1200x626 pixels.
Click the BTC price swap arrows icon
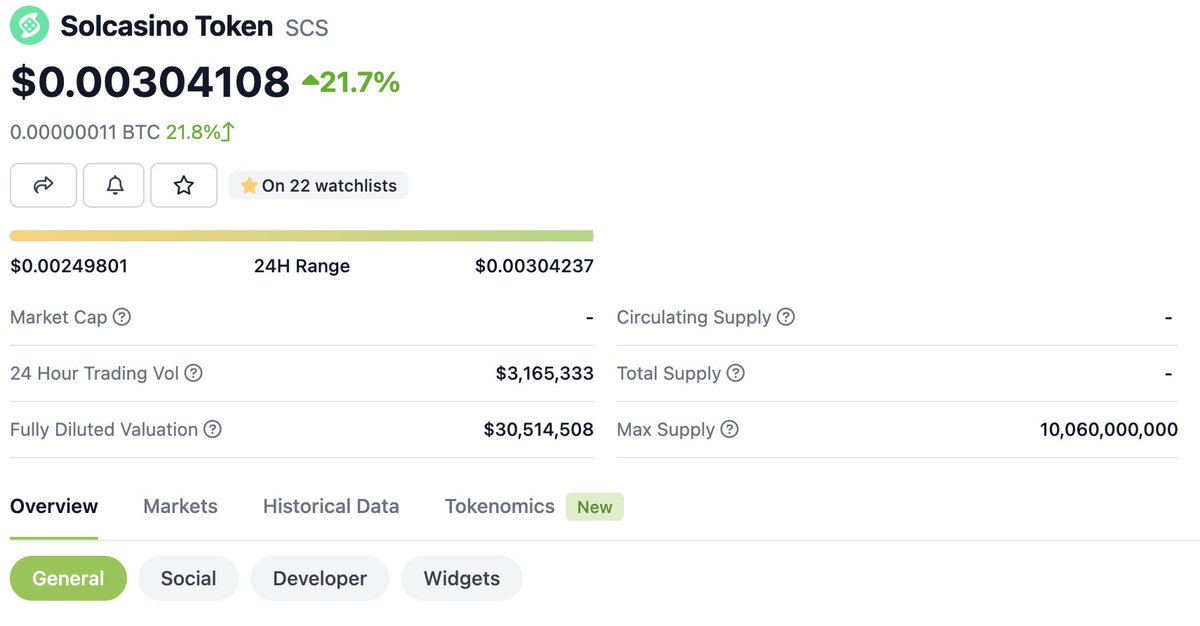pos(229,131)
